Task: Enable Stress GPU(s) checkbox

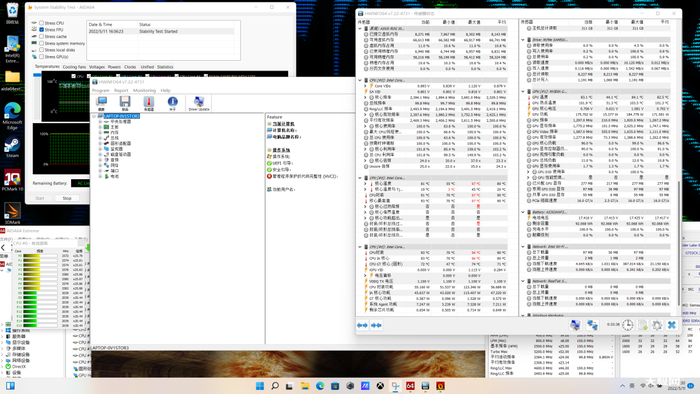Action: (x=41, y=57)
